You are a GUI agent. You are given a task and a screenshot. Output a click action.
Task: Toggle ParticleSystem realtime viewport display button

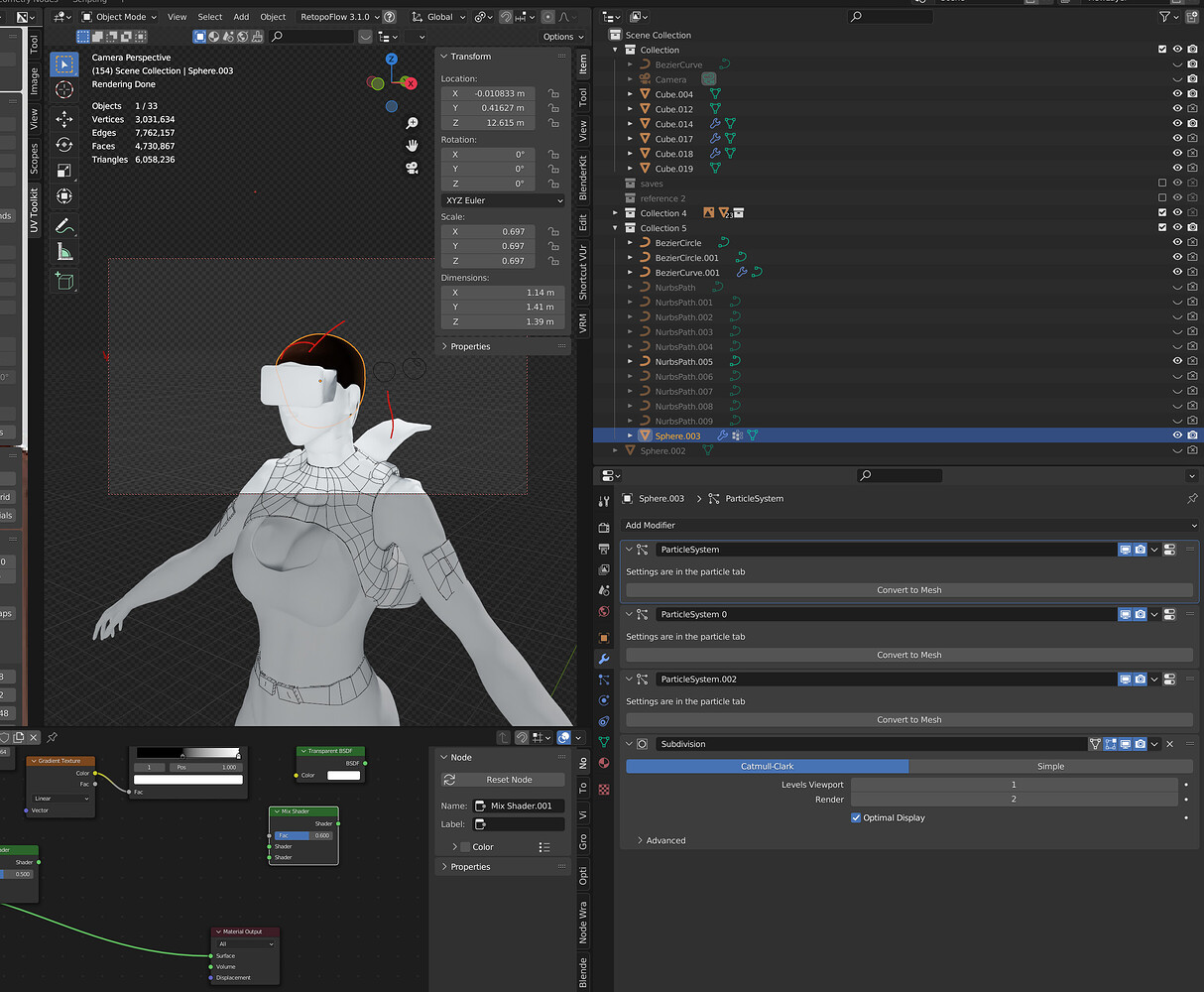(x=1126, y=550)
